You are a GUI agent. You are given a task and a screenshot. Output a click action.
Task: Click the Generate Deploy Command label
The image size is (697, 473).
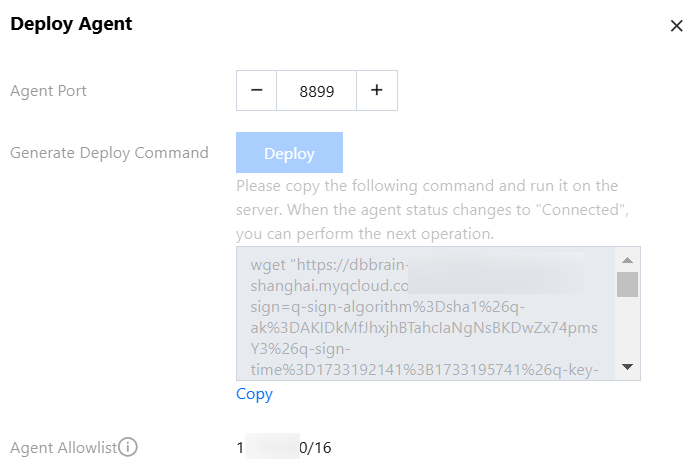point(109,153)
